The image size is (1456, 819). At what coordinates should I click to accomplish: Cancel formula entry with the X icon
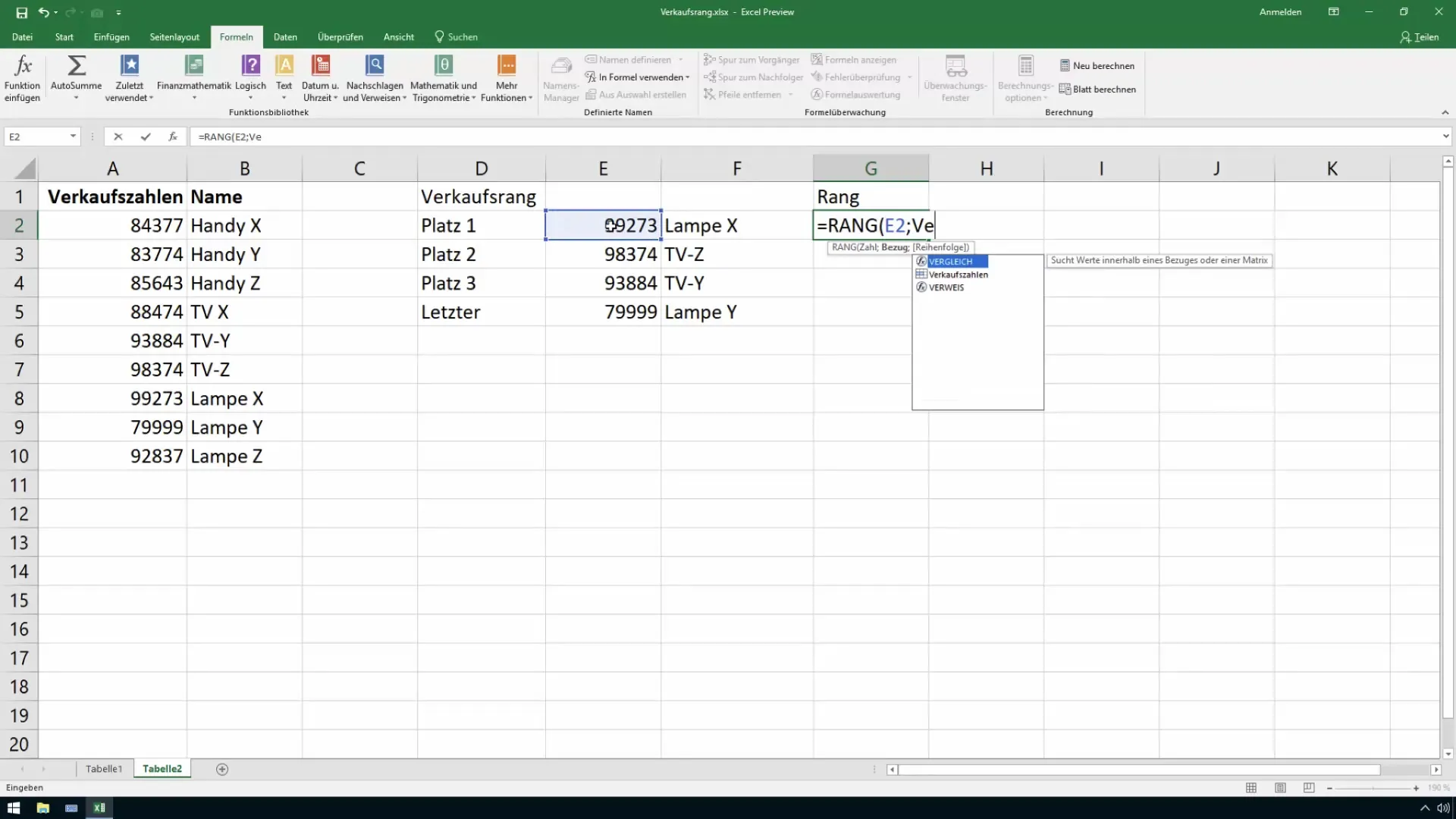click(x=118, y=136)
